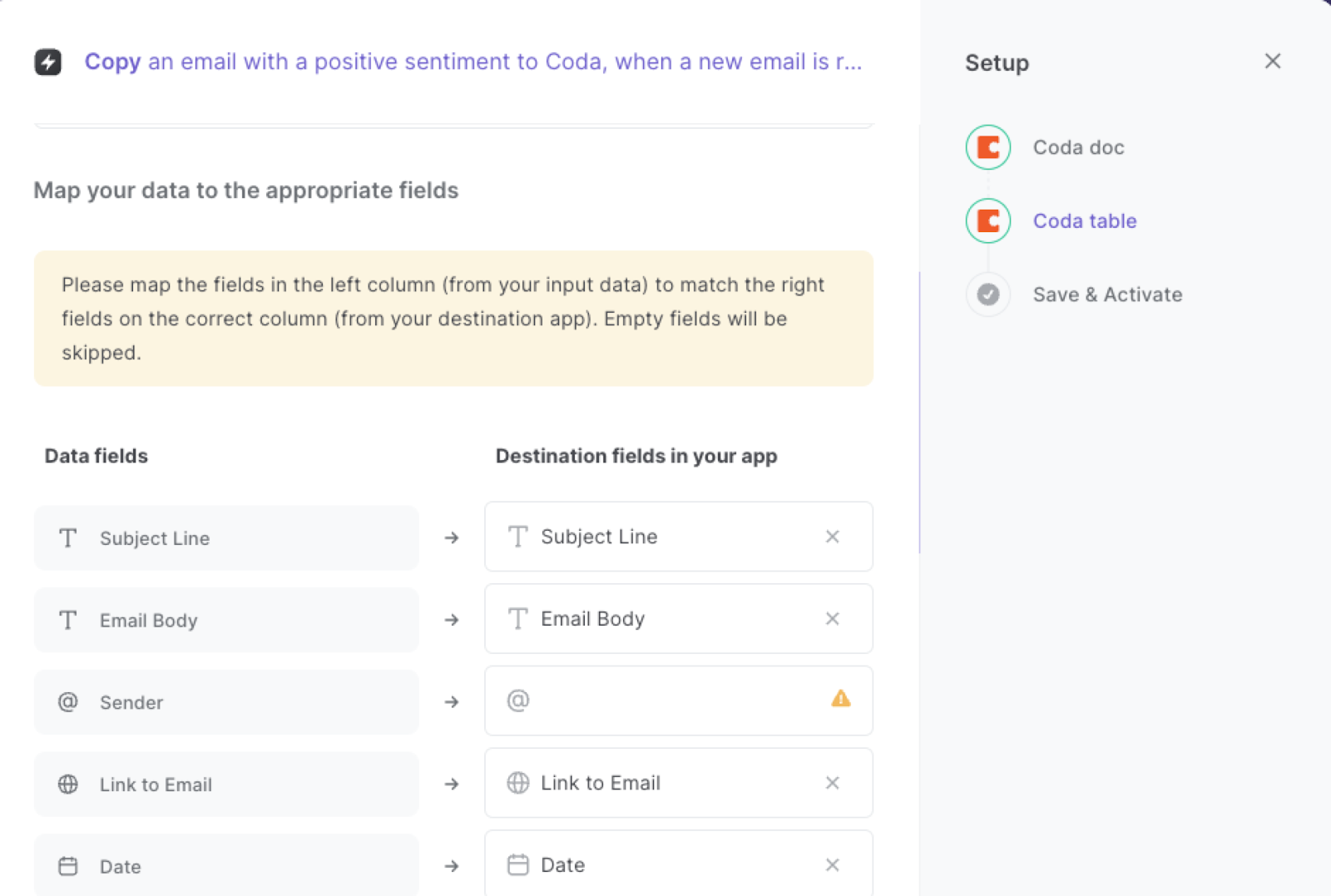The width and height of the screenshot is (1331, 896).
Task: Select the Coda table setup step
Action: pyautogui.click(x=1085, y=220)
